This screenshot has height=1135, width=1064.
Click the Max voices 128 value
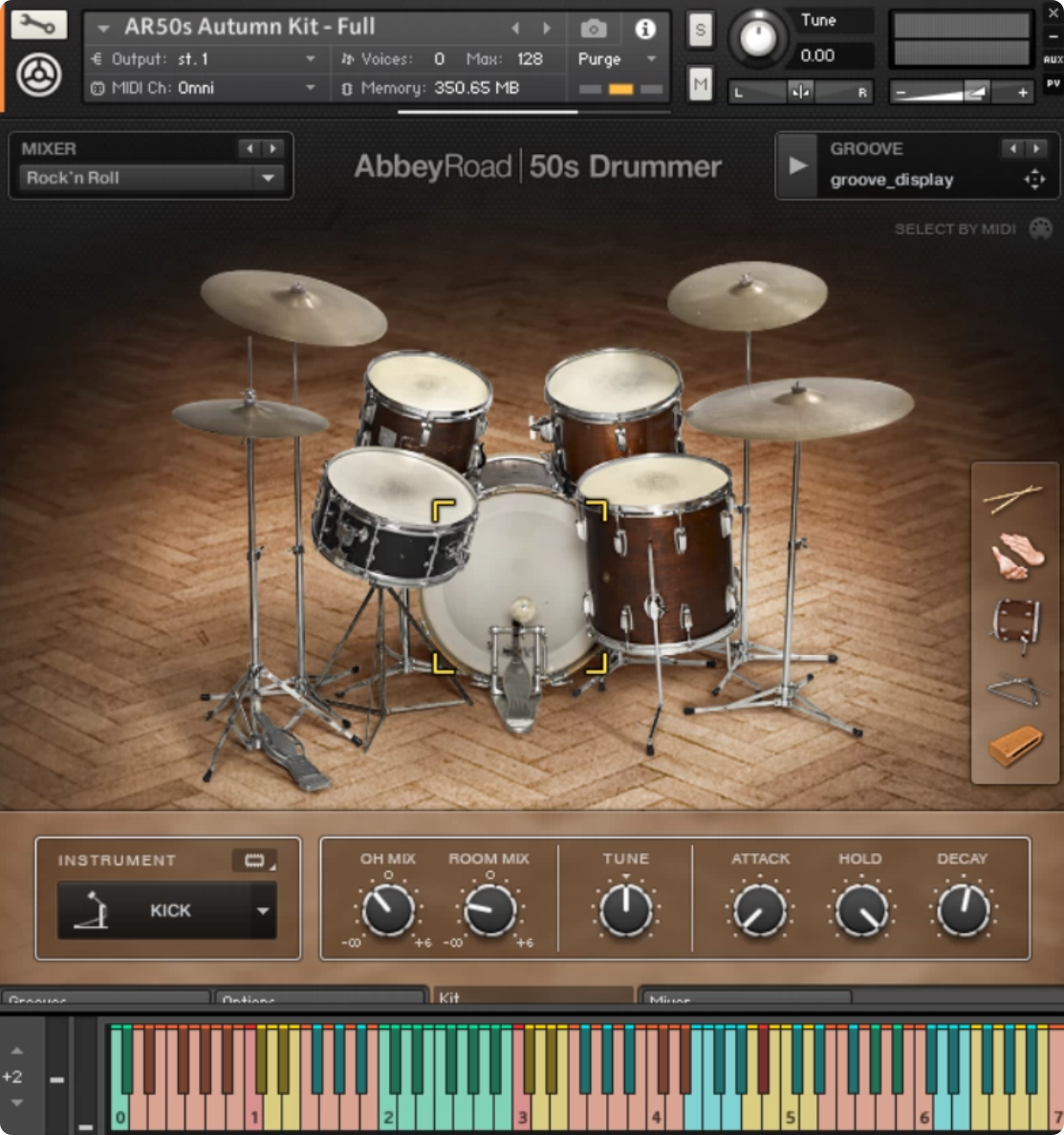pos(530,58)
